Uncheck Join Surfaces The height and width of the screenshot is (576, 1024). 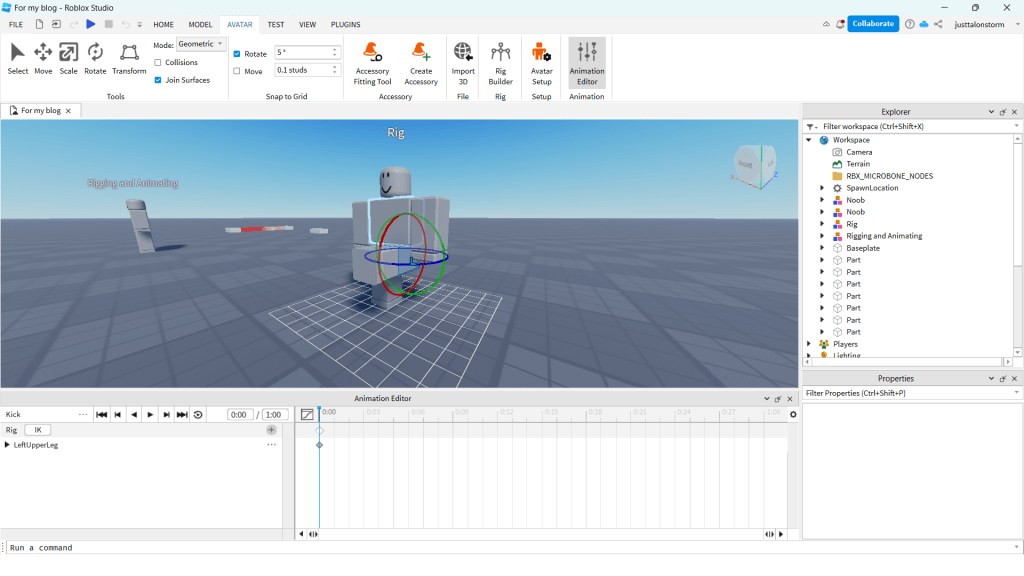[158, 80]
